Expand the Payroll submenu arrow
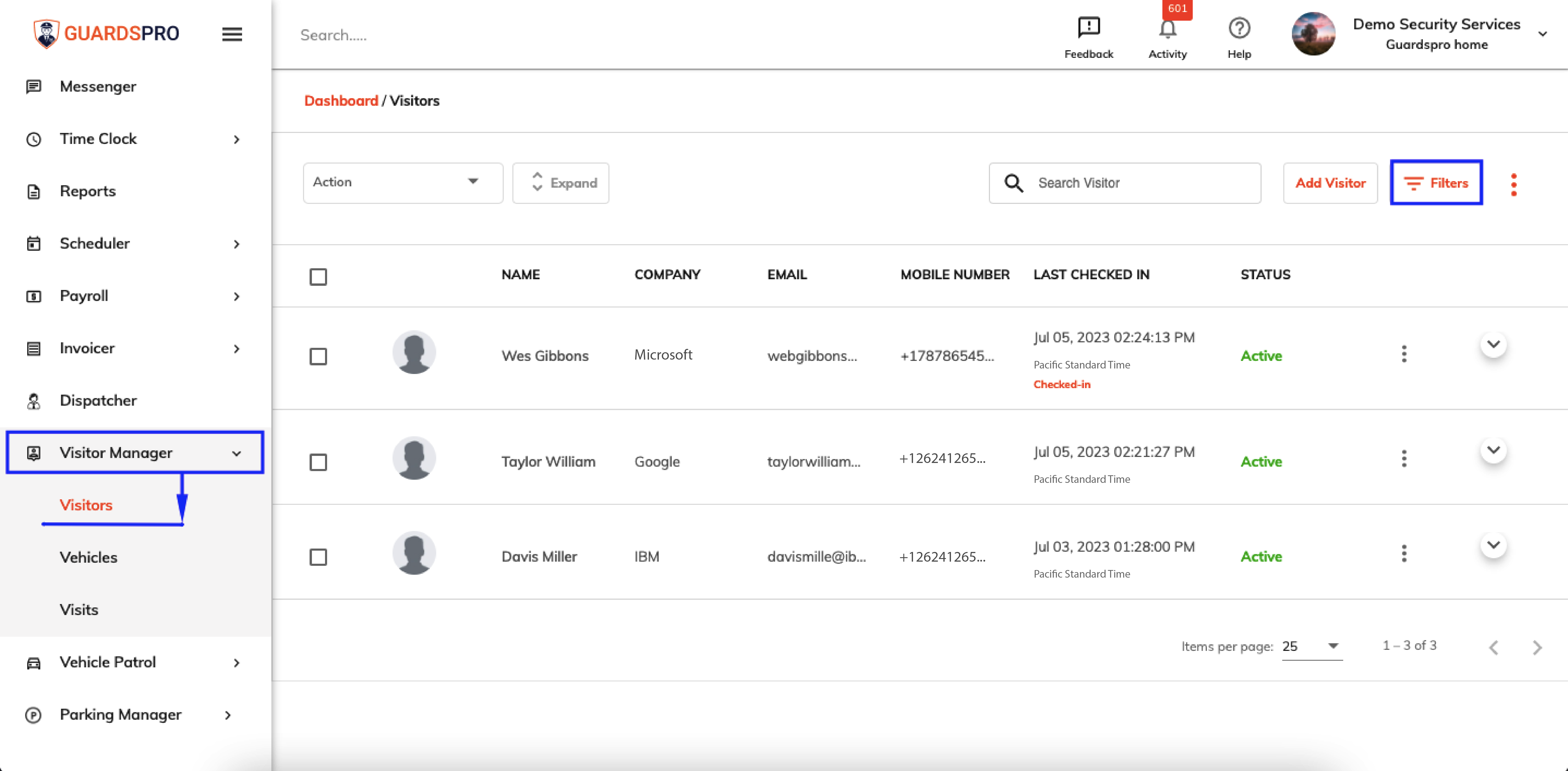The width and height of the screenshot is (1568, 771). click(x=236, y=296)
